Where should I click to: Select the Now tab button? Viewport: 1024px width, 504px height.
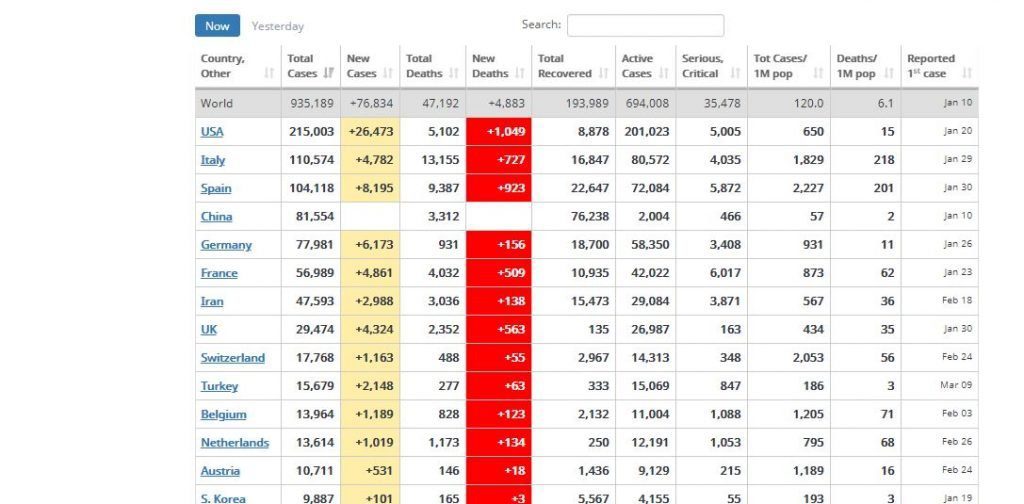[217, 26]
